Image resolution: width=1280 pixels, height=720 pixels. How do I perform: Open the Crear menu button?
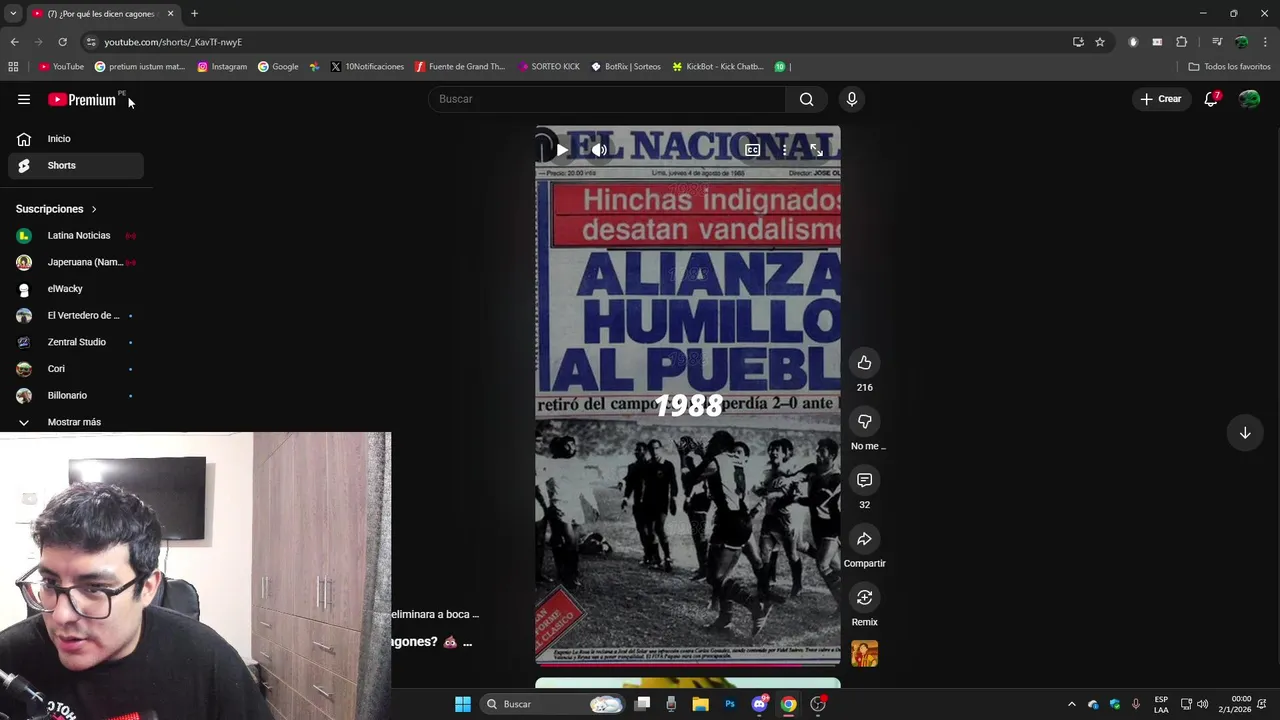point(1161,99)
